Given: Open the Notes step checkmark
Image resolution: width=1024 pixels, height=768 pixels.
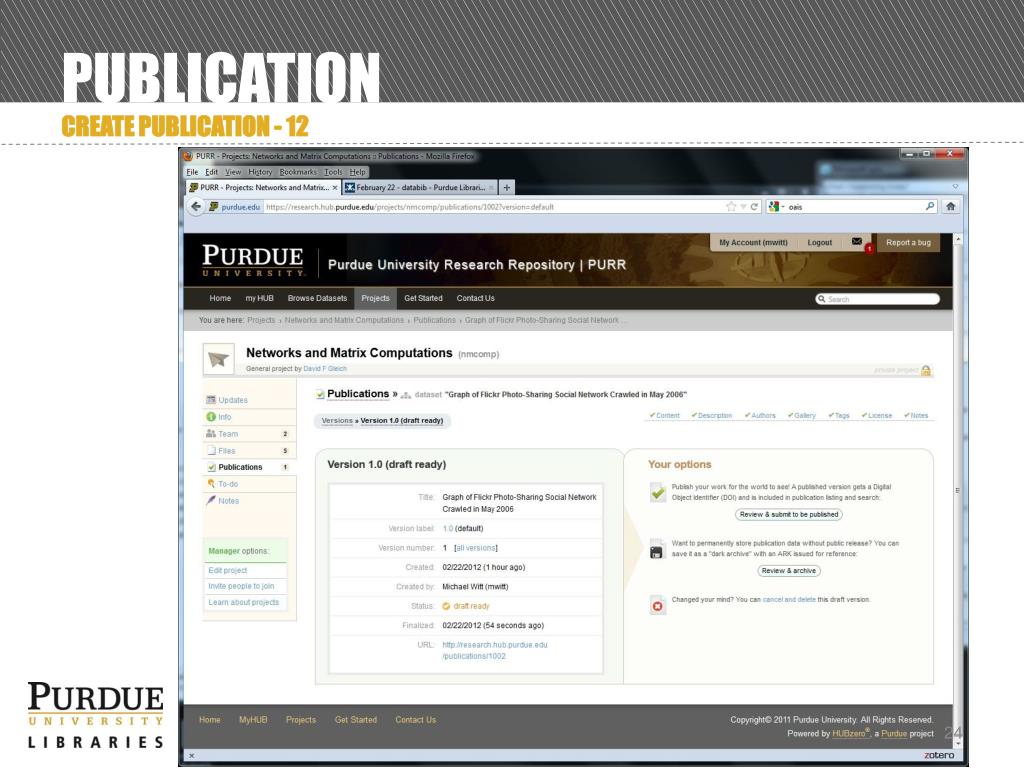Looking at the screenshot, I should click(x=916, y=415).
